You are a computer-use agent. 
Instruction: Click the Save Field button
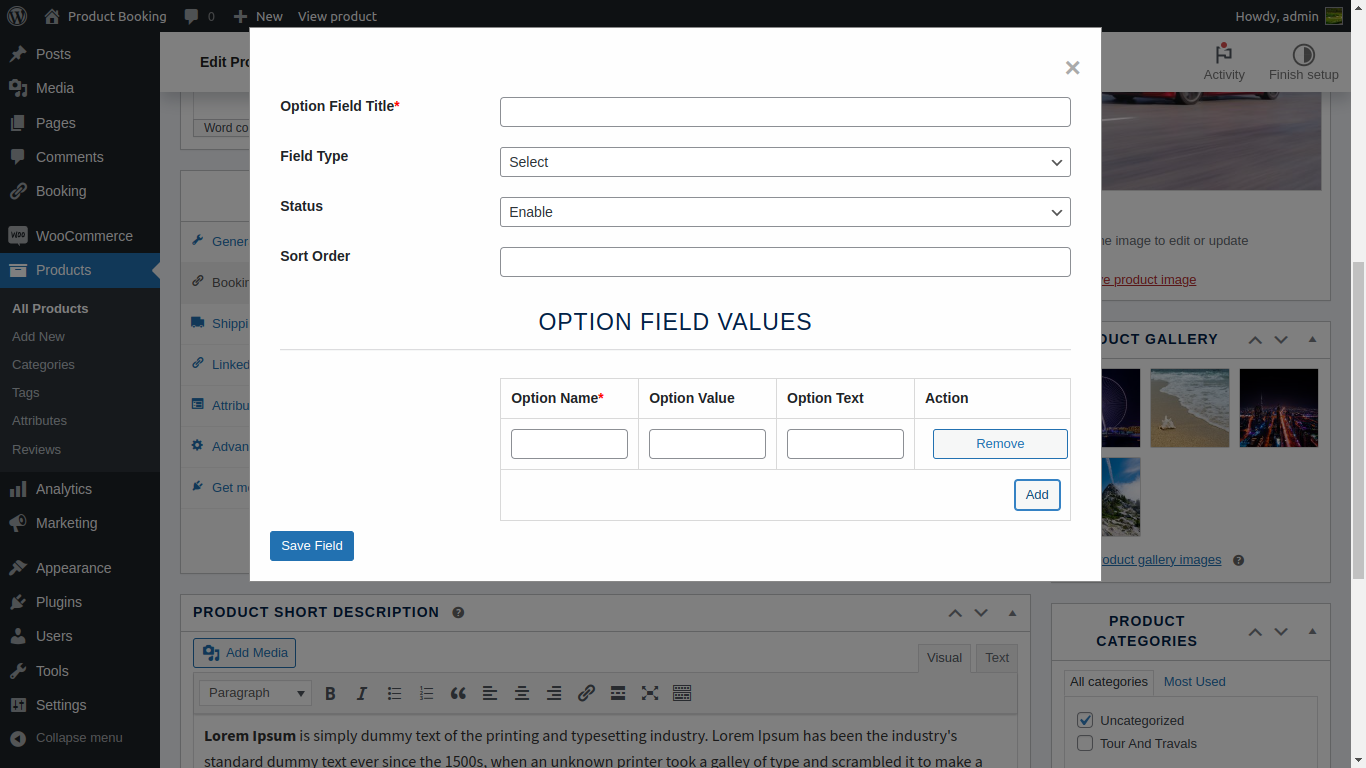pyautogui.click(x=312, y=546)
